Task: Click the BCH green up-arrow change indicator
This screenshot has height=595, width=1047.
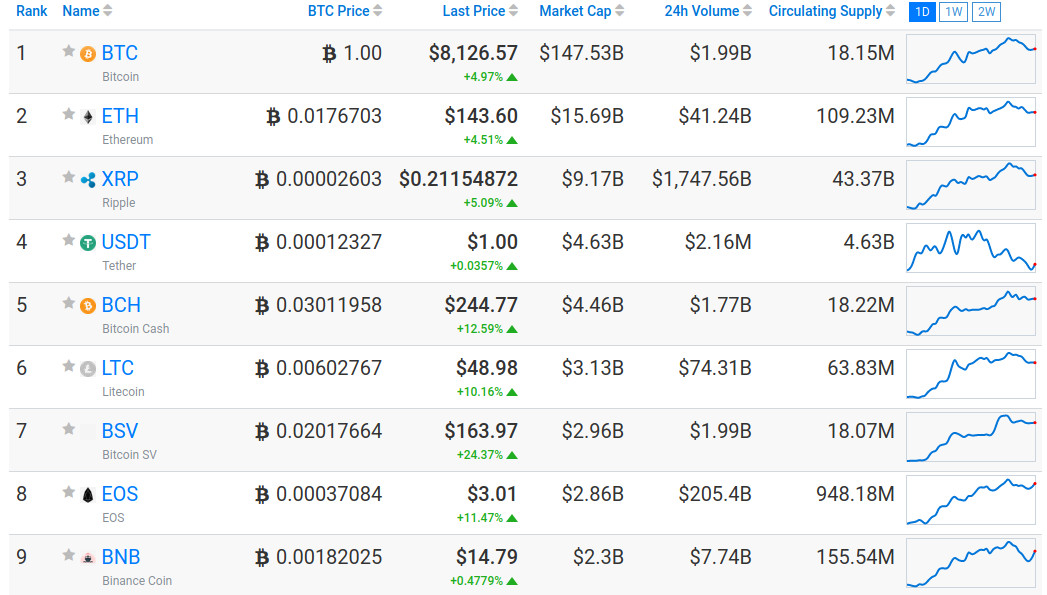Action: [512, 329]
